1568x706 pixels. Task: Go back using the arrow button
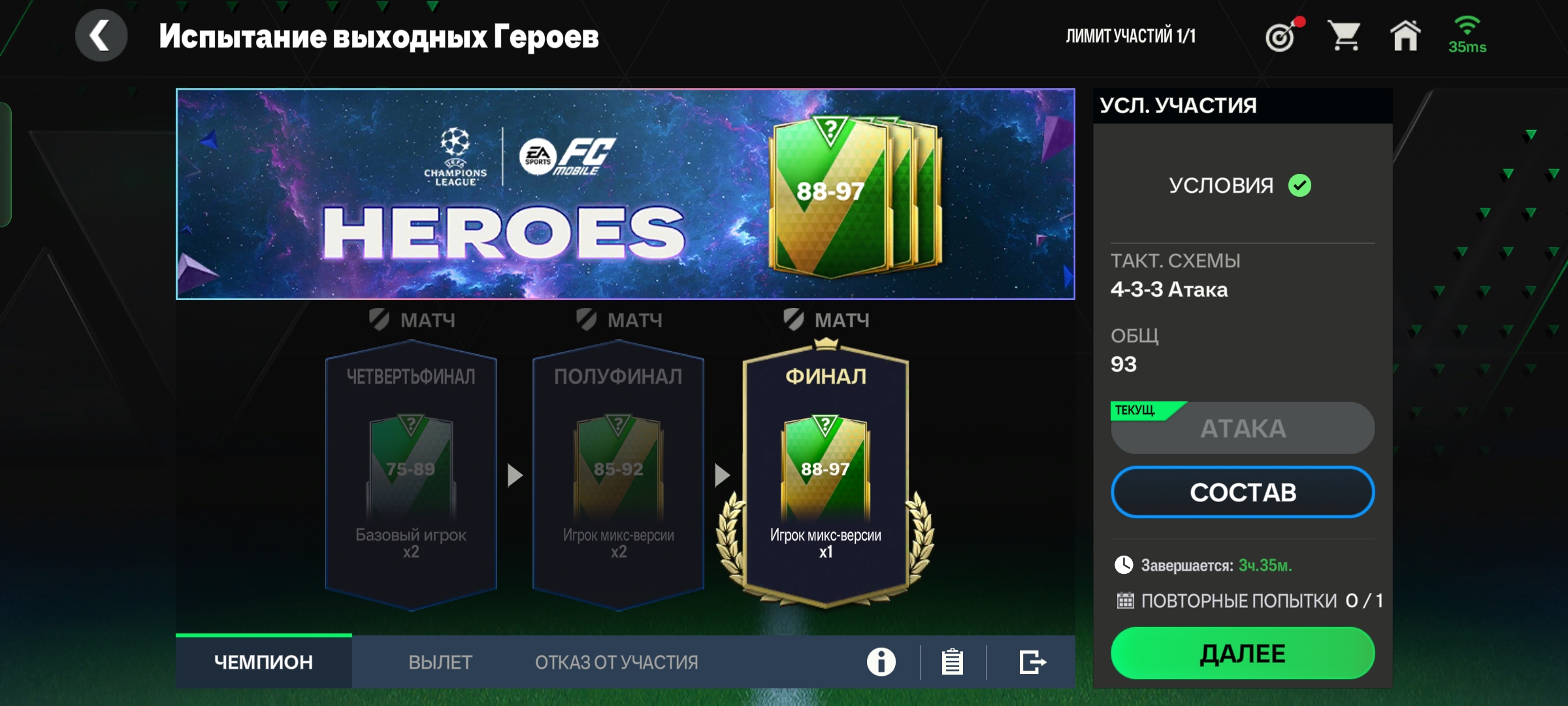coord(101,35)
